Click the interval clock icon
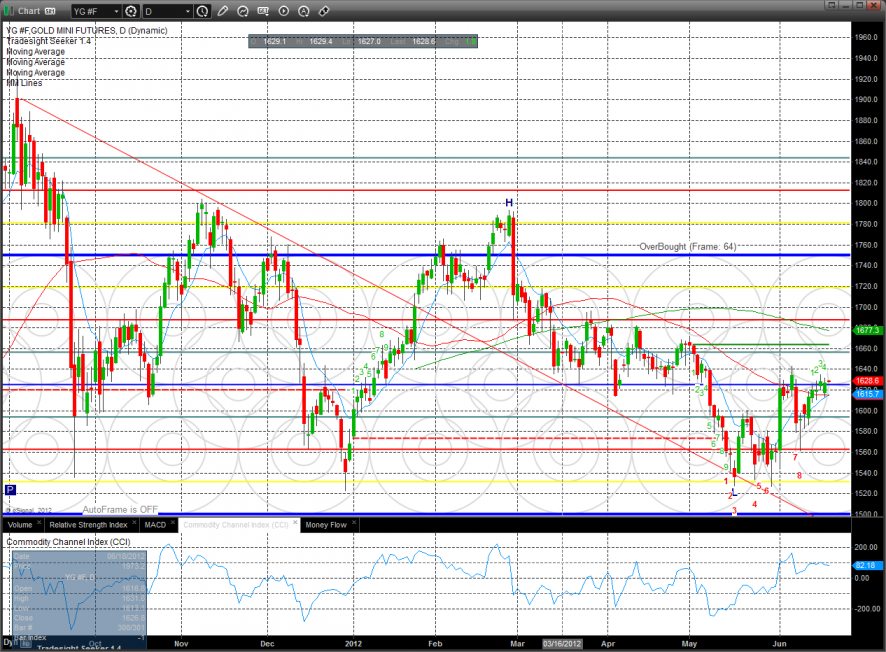886x652 pixels. 204,12
